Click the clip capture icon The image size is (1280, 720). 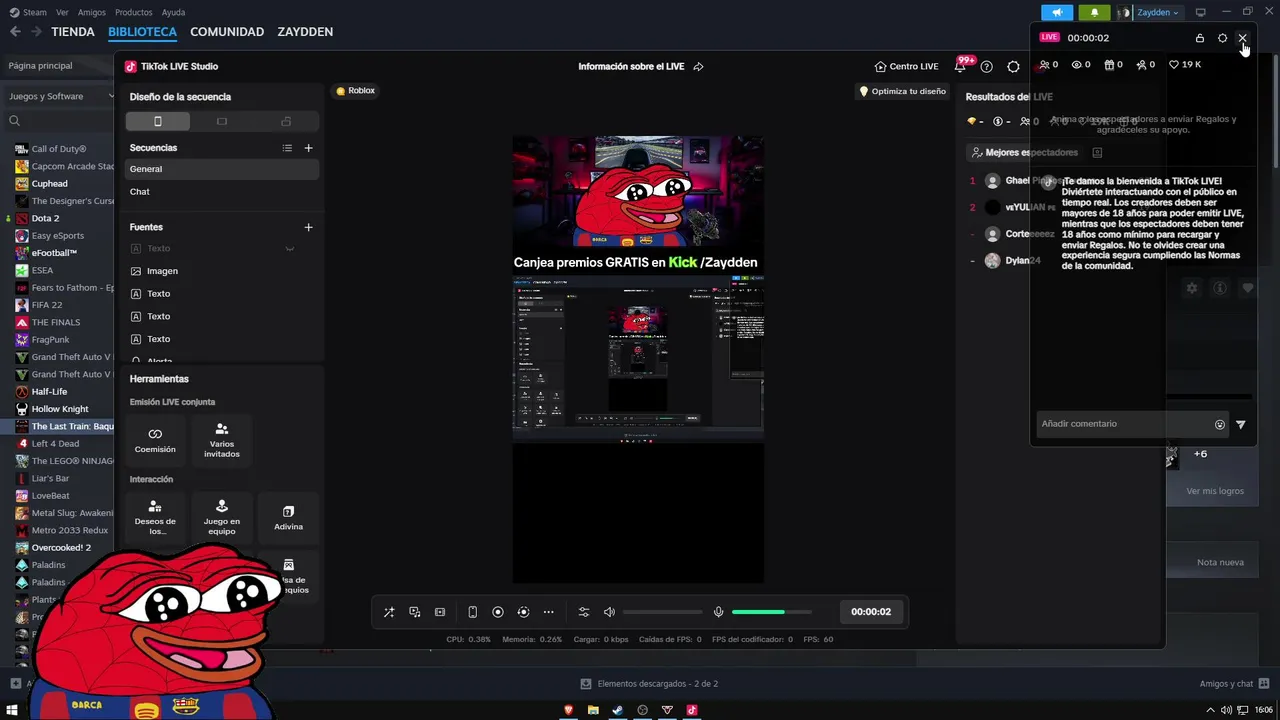point(440,612)
